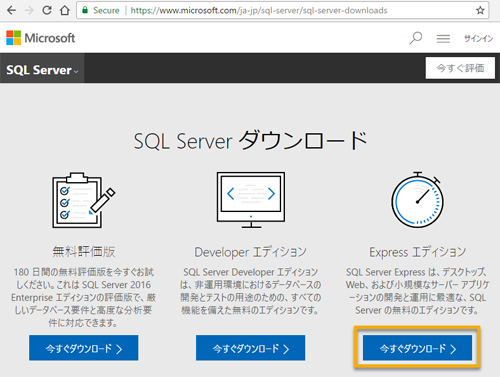Reload the page with refresh icon
Screen dimensions: 500x377
coord(47,10)
